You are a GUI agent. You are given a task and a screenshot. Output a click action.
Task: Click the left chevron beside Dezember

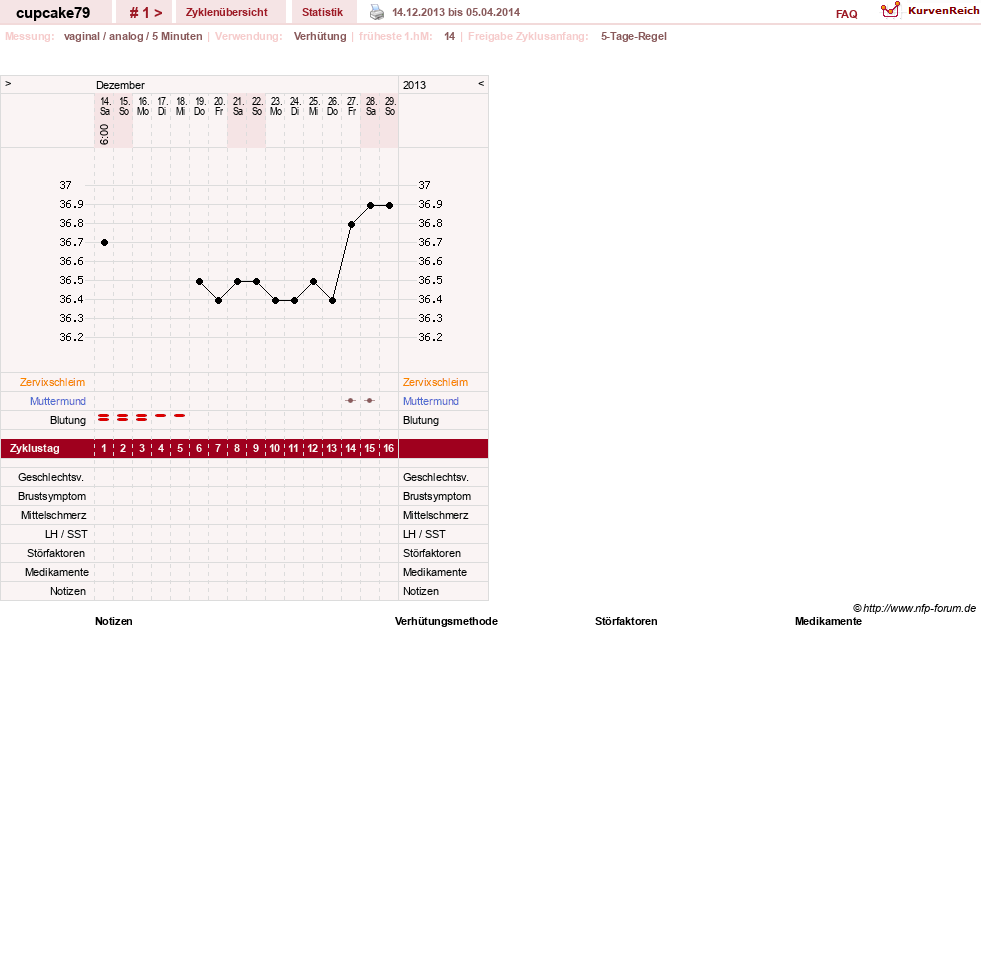pos(8,84)
